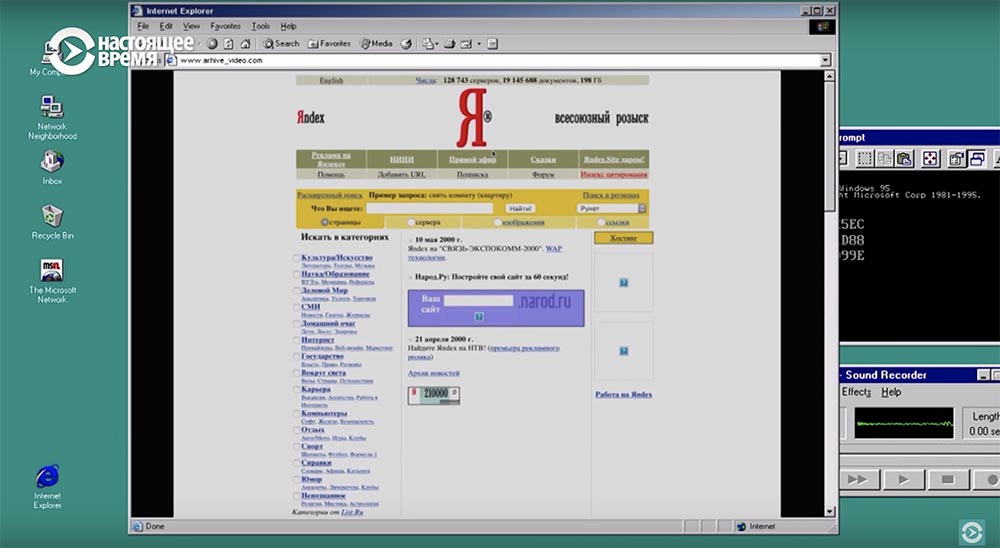
Task: Check the СМИ category checkbox
Action: point(297,307)
